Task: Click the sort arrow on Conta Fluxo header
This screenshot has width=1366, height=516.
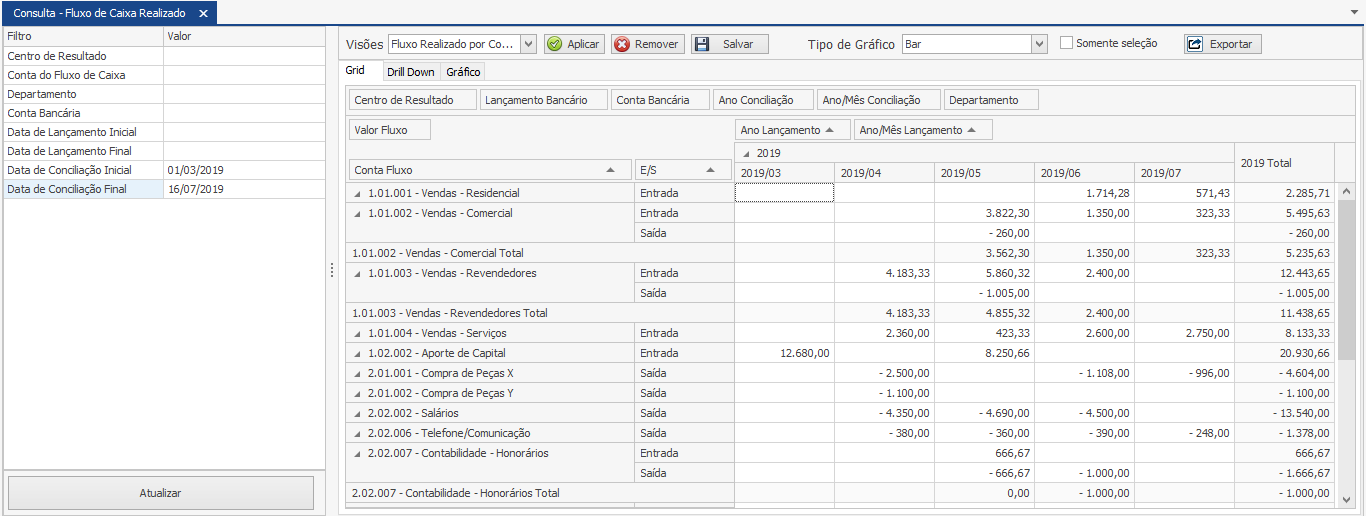Action: tap(610, 170)
